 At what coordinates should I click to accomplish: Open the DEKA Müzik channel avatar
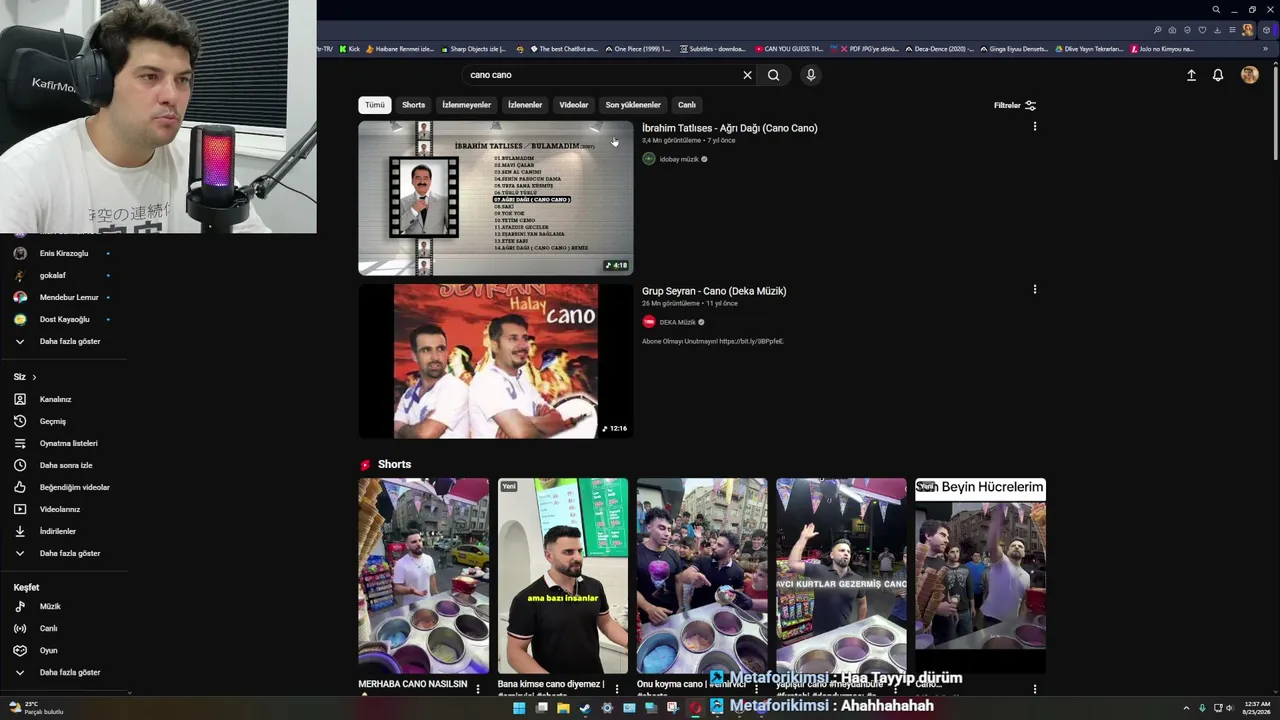click(x=649, y=322)
